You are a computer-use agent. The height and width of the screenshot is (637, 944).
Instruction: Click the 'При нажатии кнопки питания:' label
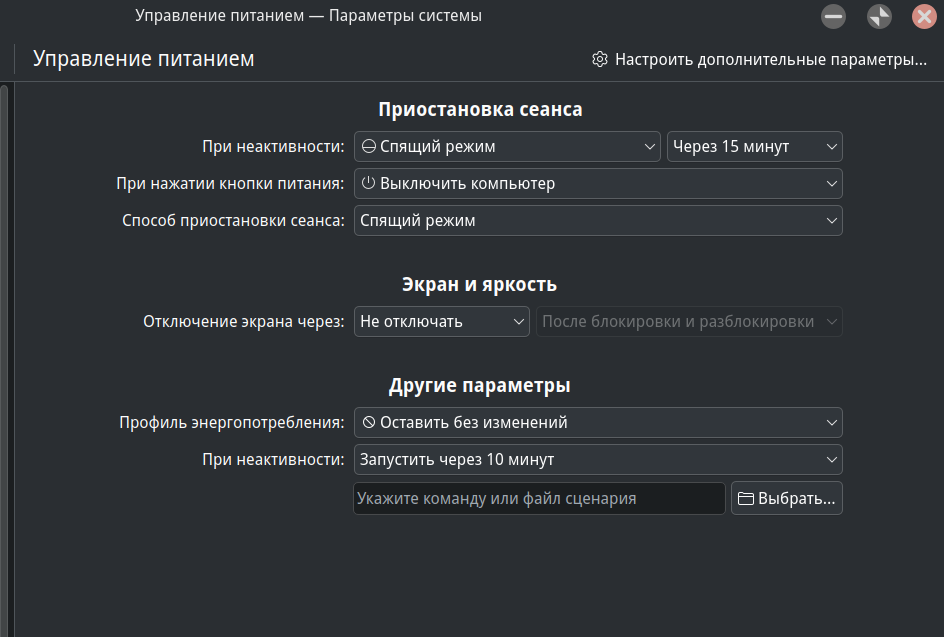click(x=230, y=184)
